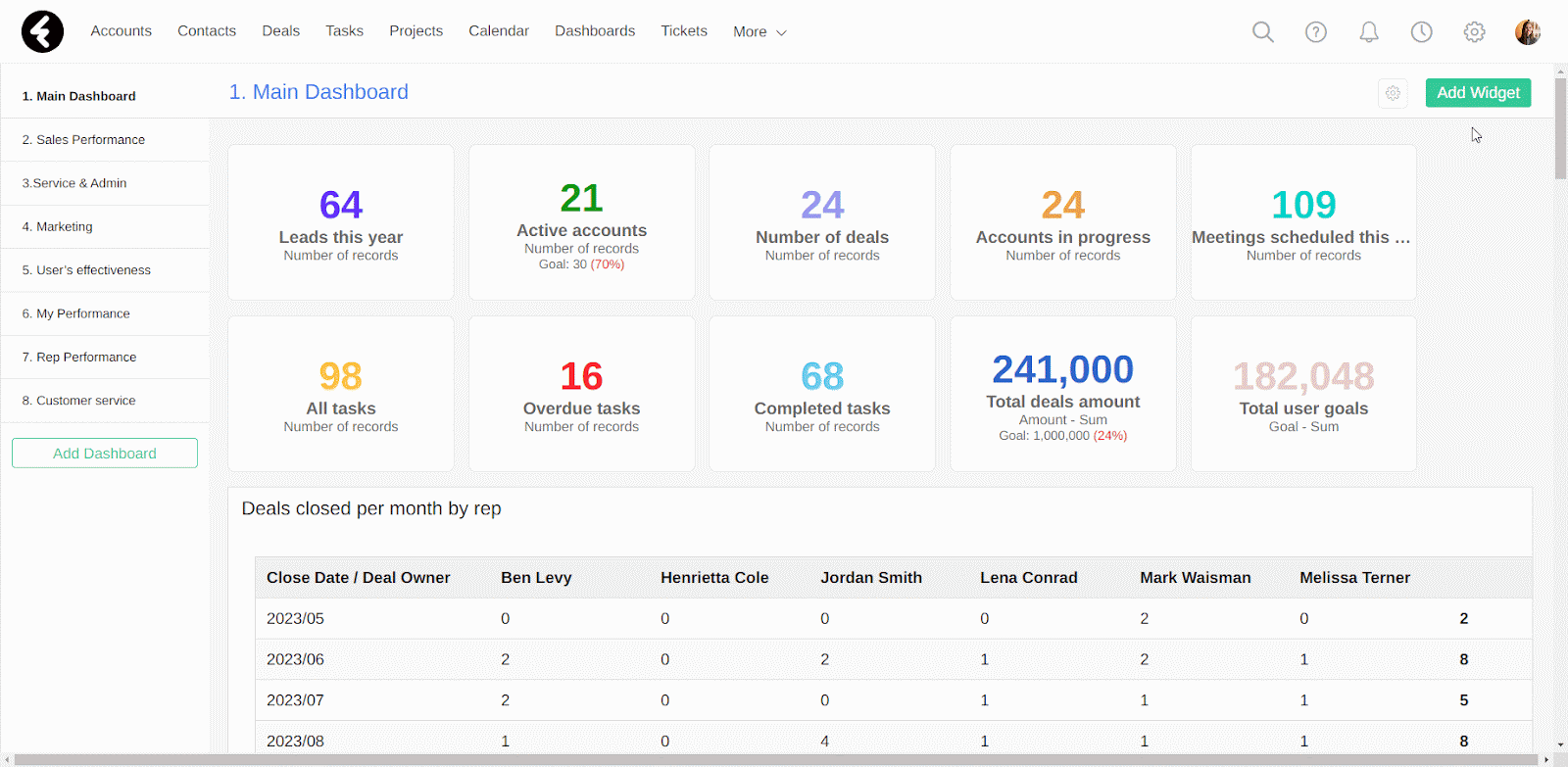
Task: Open the Active accounts widget
Action: coord(582,222)
